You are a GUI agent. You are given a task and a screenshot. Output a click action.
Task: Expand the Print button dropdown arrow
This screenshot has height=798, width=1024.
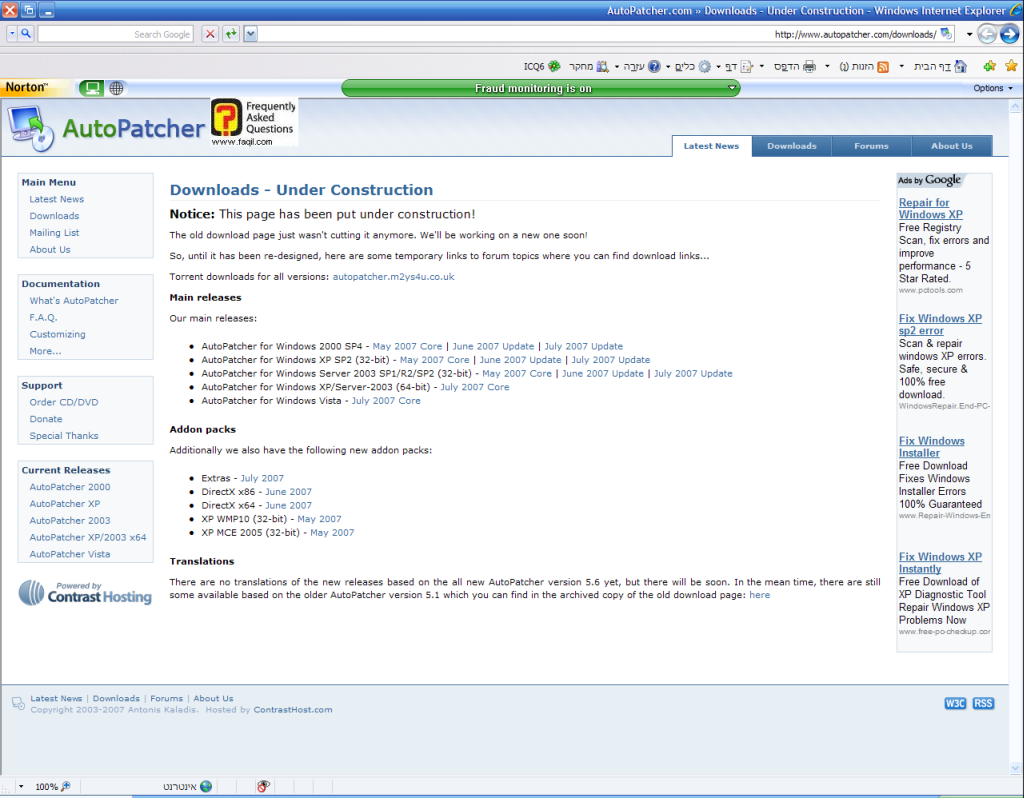(761, 67)
